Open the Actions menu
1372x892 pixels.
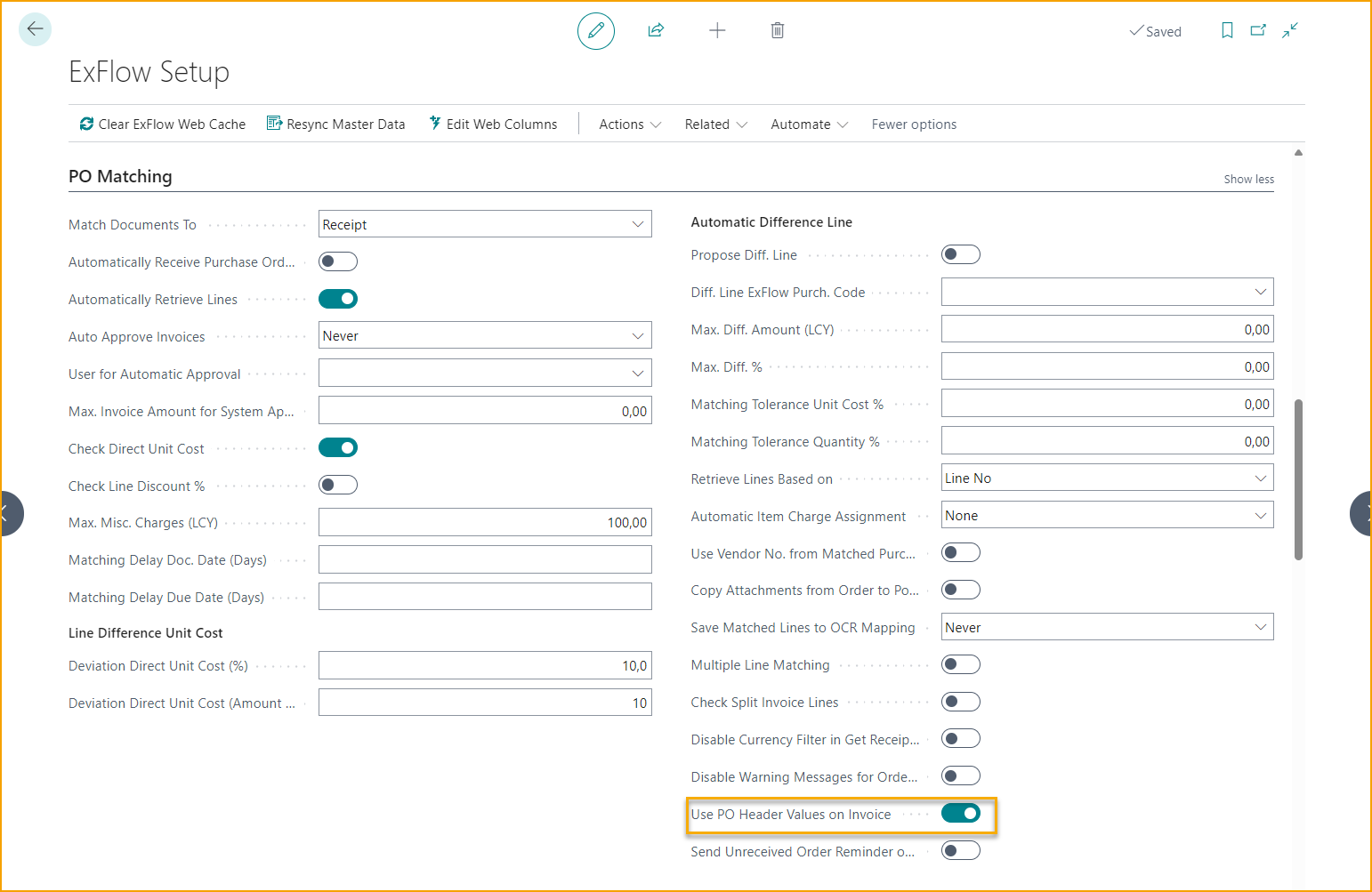pos(630,125)
